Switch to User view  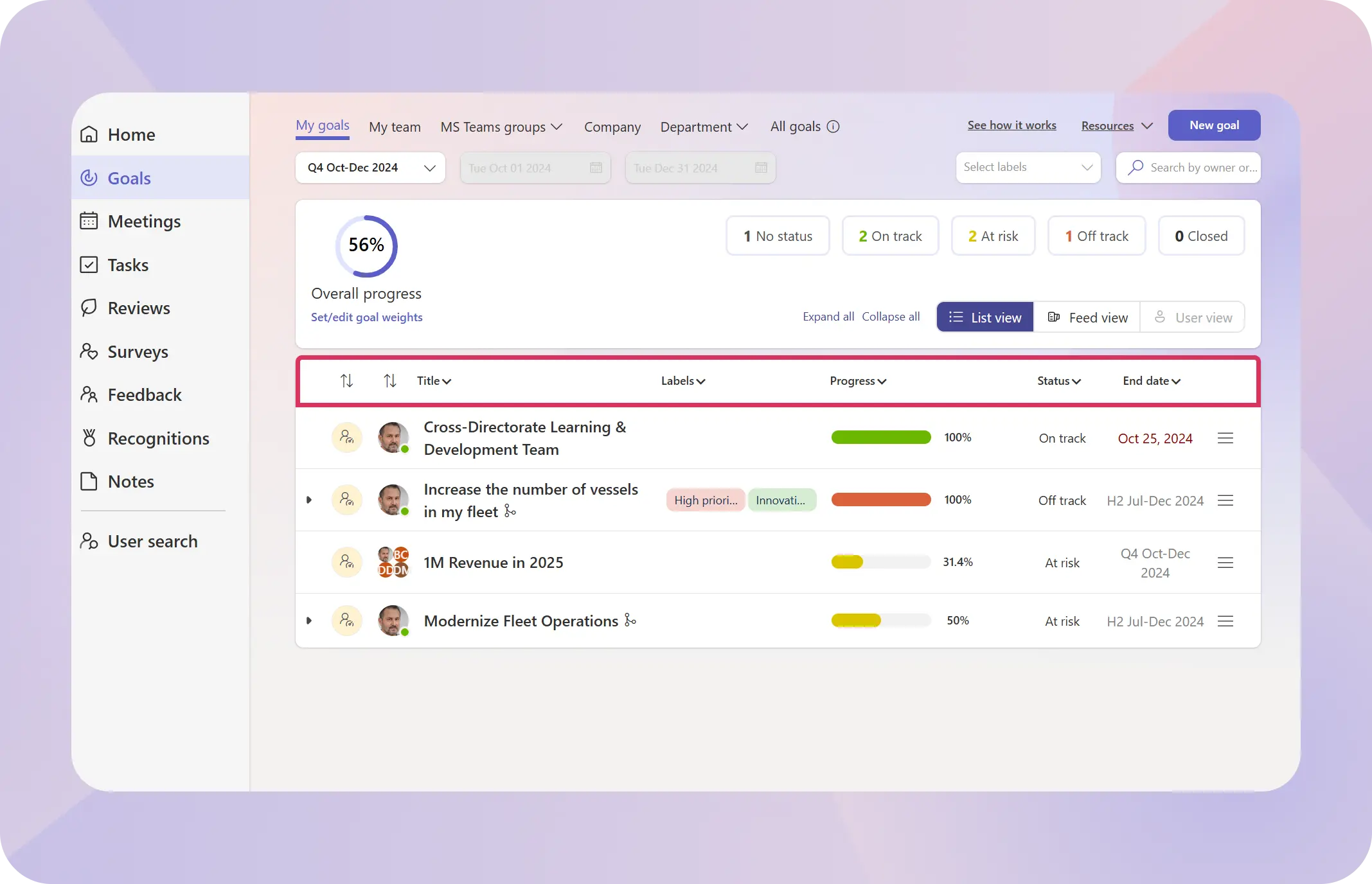pyautogui.click(x=1193, y=317)
